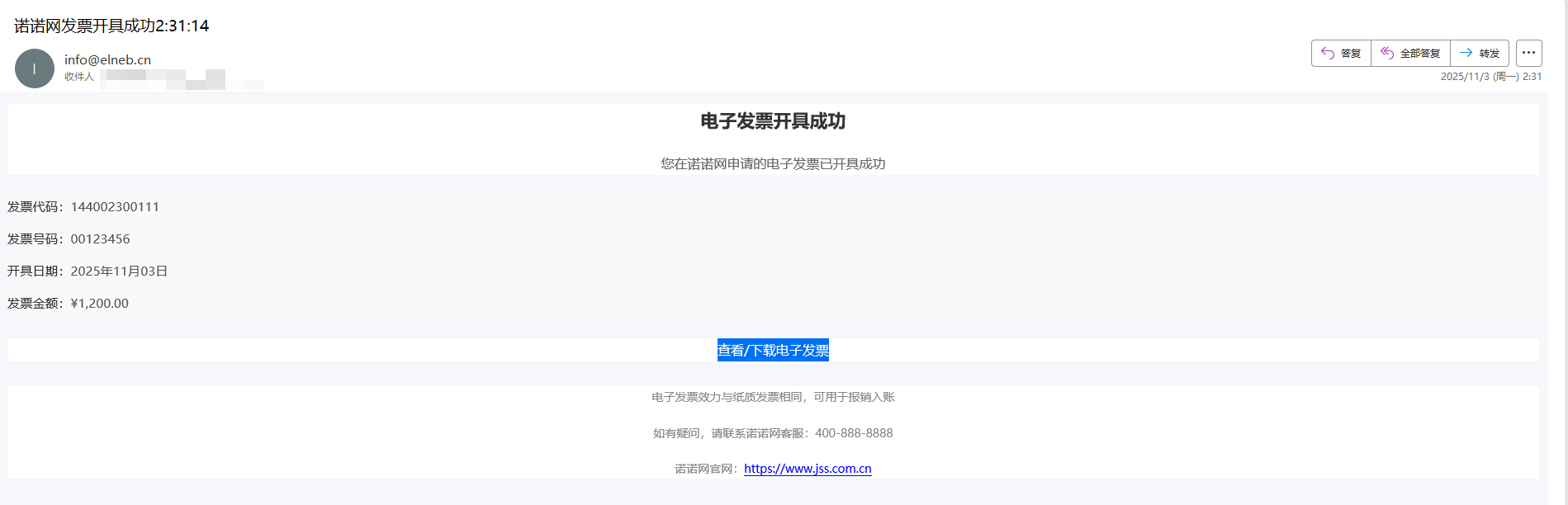Select the sender address info@elneb.cn
Image resolution: width=1568 pixels, height=505 pixels.
pyautogui.click(x=107, y=59)
